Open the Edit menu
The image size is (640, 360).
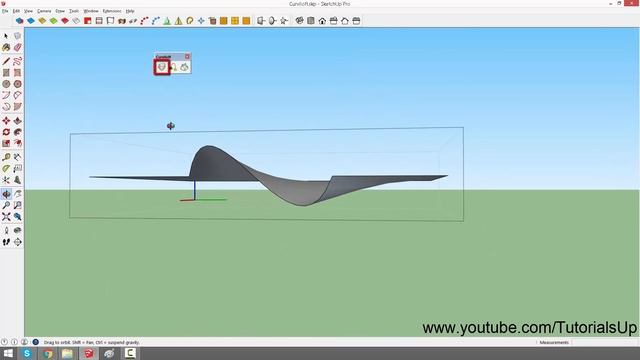pyautogui.click(x=16, y=11)
